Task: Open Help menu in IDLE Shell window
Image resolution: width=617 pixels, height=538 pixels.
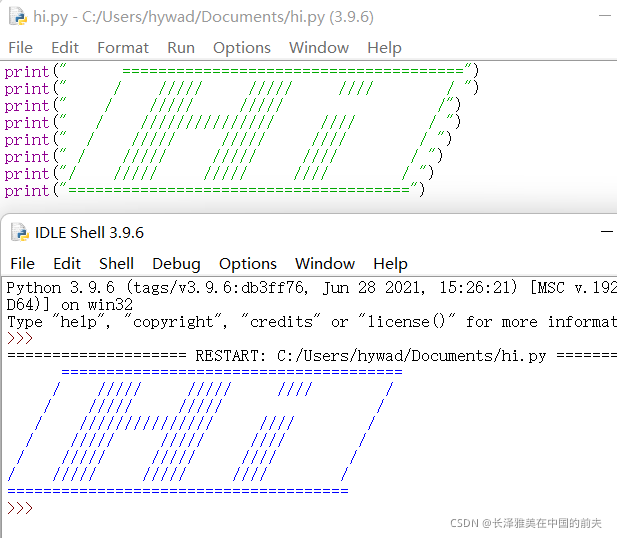Action: pos(390,263)
